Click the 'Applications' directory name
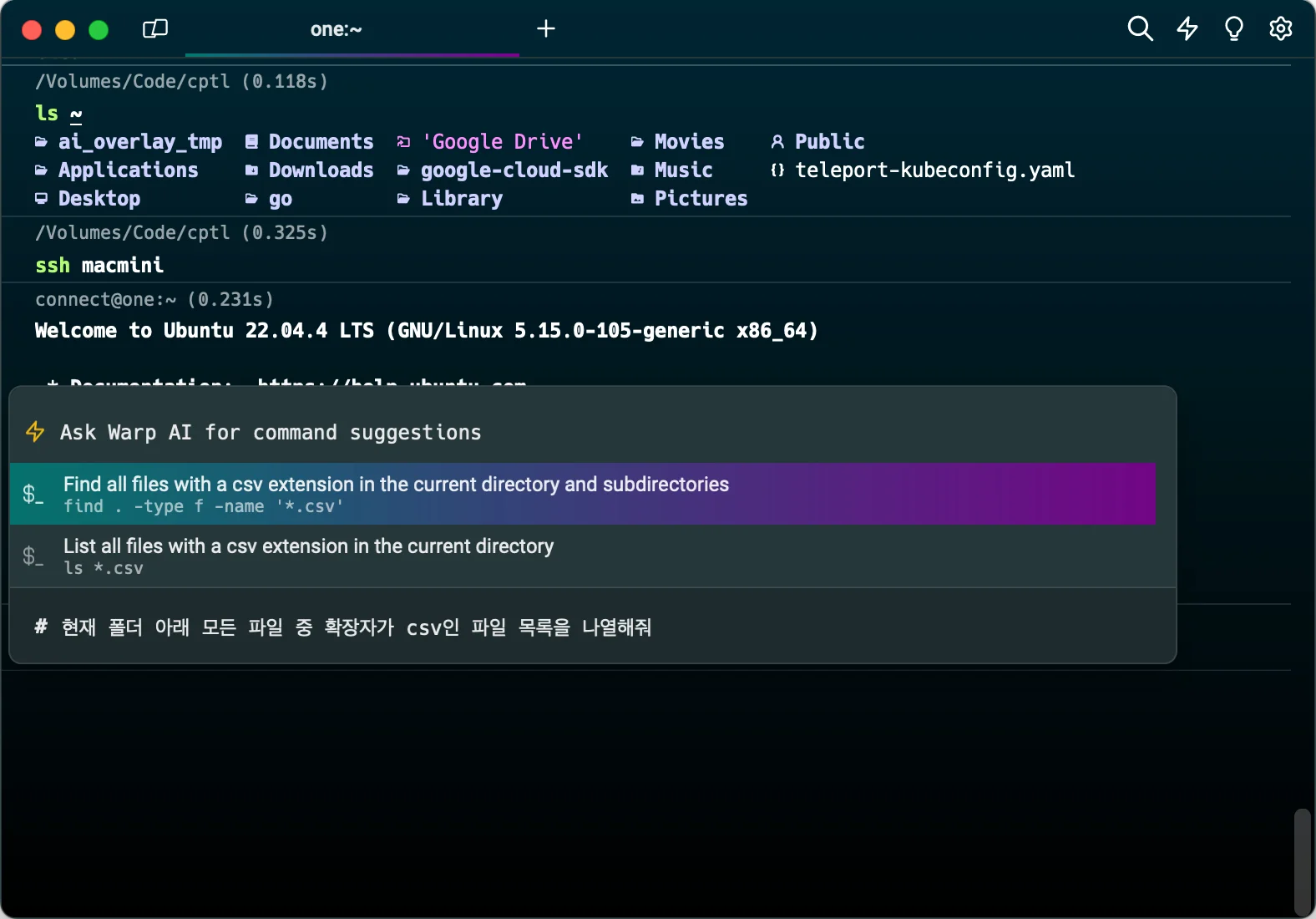The image size is (1316, 919). 129,170
